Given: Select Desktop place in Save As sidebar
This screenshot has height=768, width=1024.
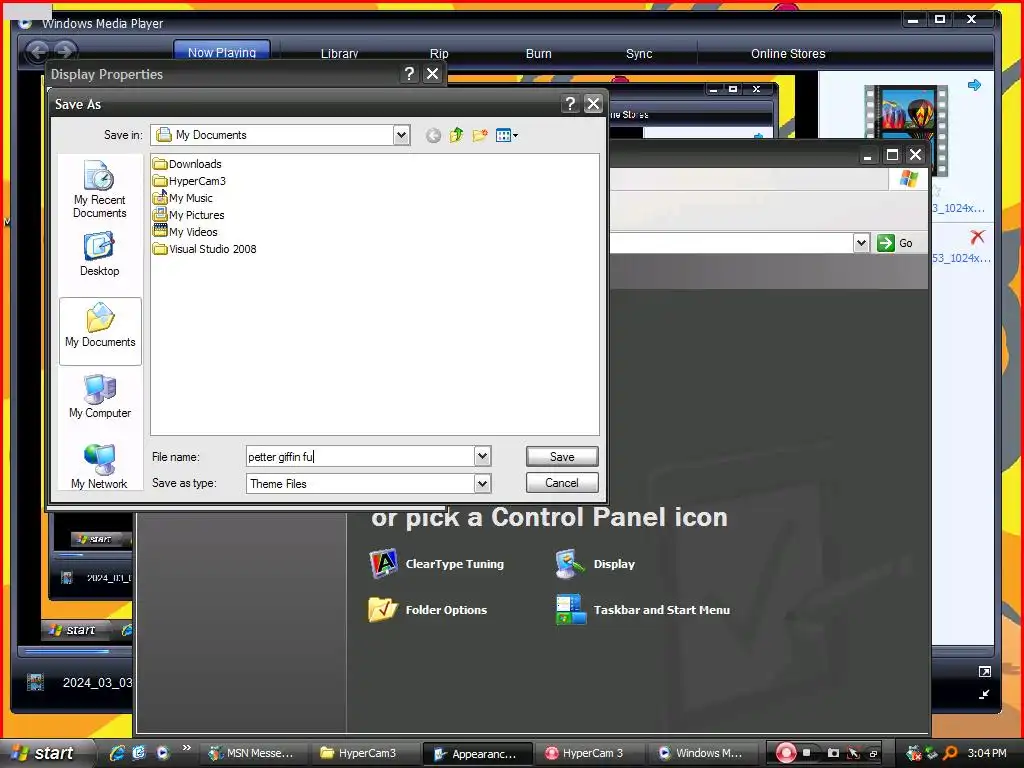Looking at the screenshot, I should 99,254.
